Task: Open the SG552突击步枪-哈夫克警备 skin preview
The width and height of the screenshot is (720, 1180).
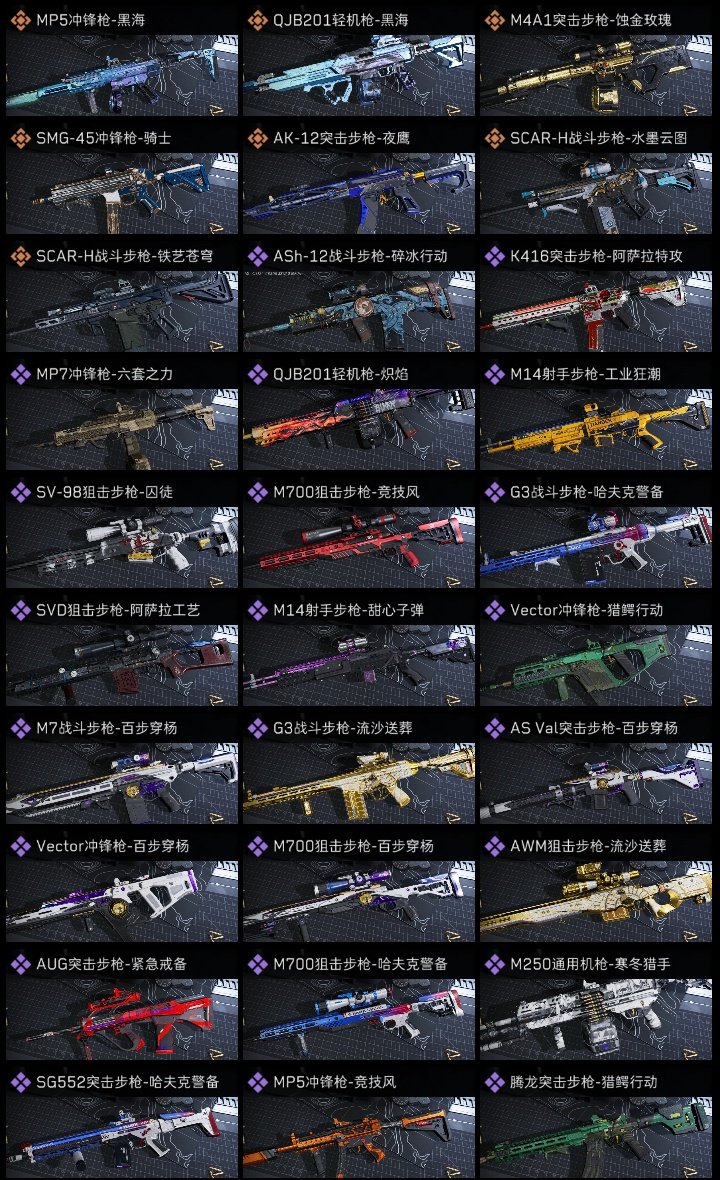Action: click(x=122, y=1136)
